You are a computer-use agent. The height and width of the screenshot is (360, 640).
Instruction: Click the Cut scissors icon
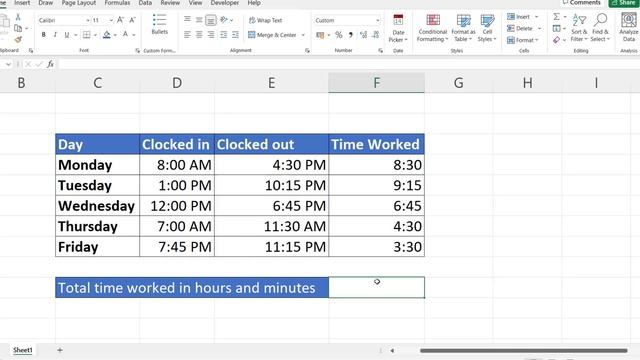[18, 17]
